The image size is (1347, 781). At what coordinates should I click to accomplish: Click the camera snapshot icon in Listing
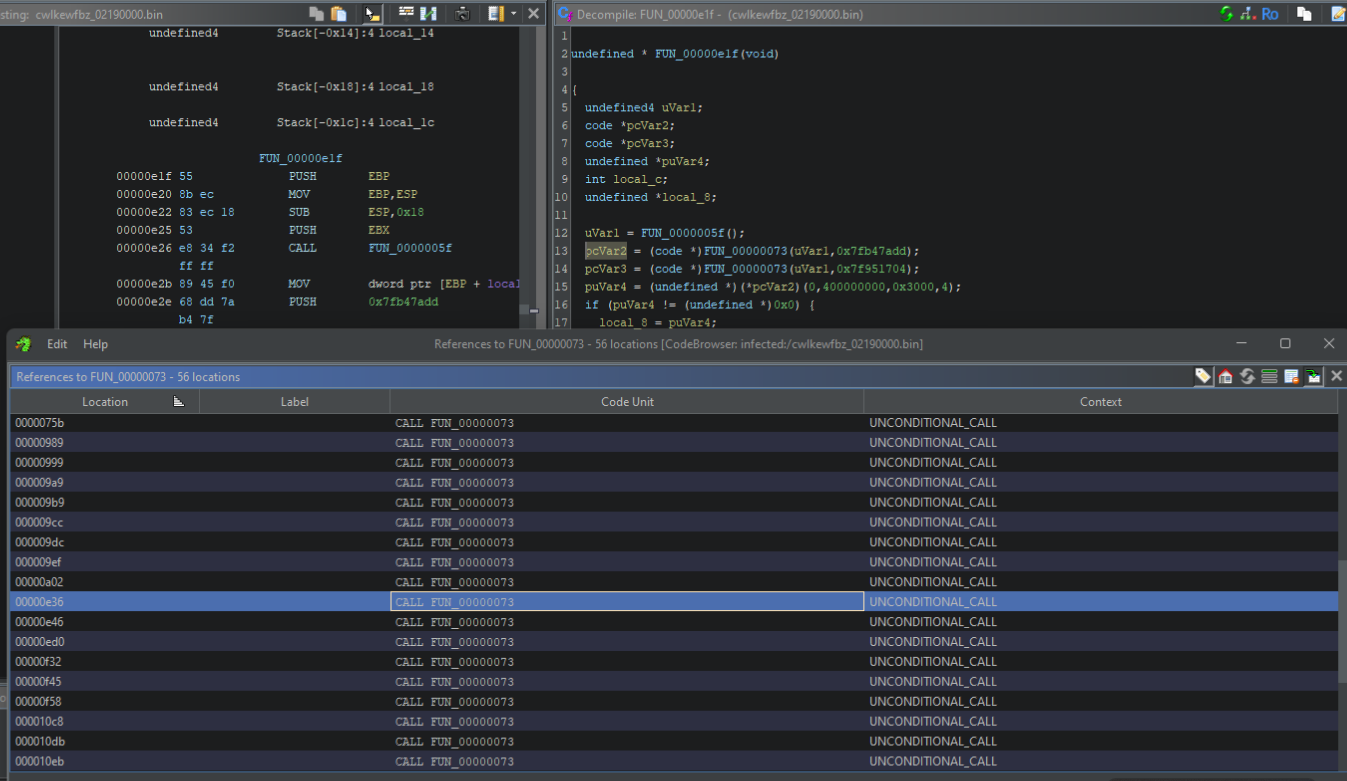[x=462, y=14]
